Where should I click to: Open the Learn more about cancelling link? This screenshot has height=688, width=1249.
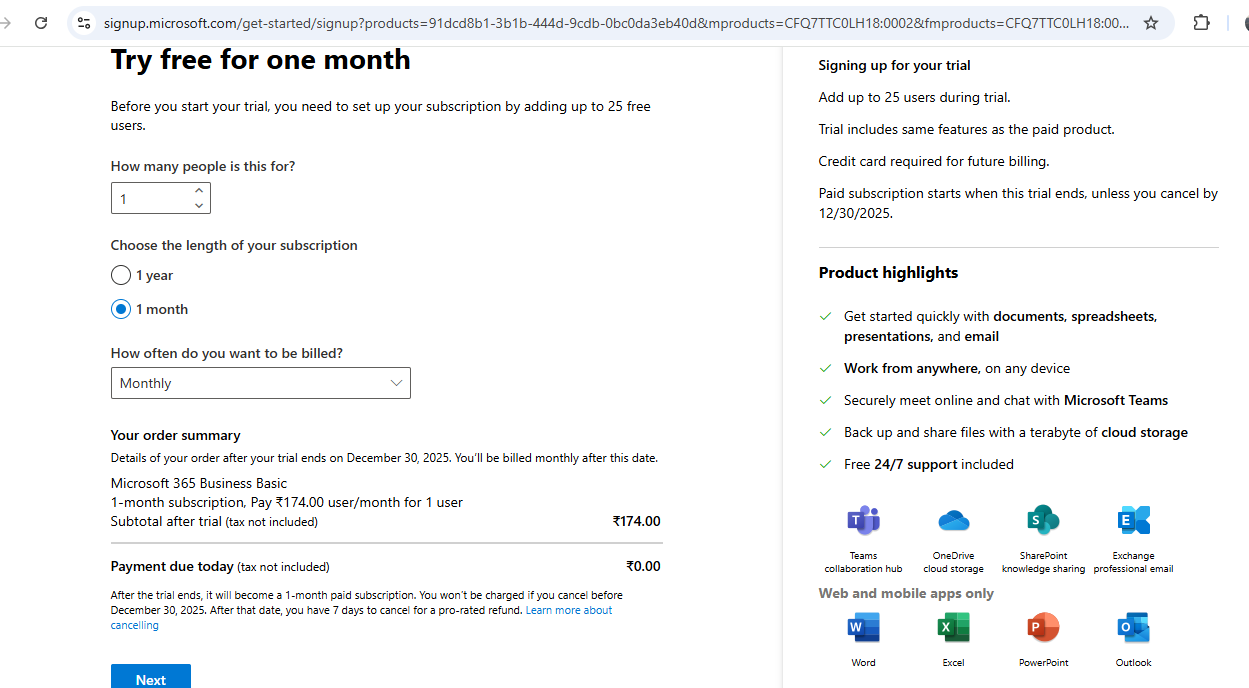[x=568, y=610]
